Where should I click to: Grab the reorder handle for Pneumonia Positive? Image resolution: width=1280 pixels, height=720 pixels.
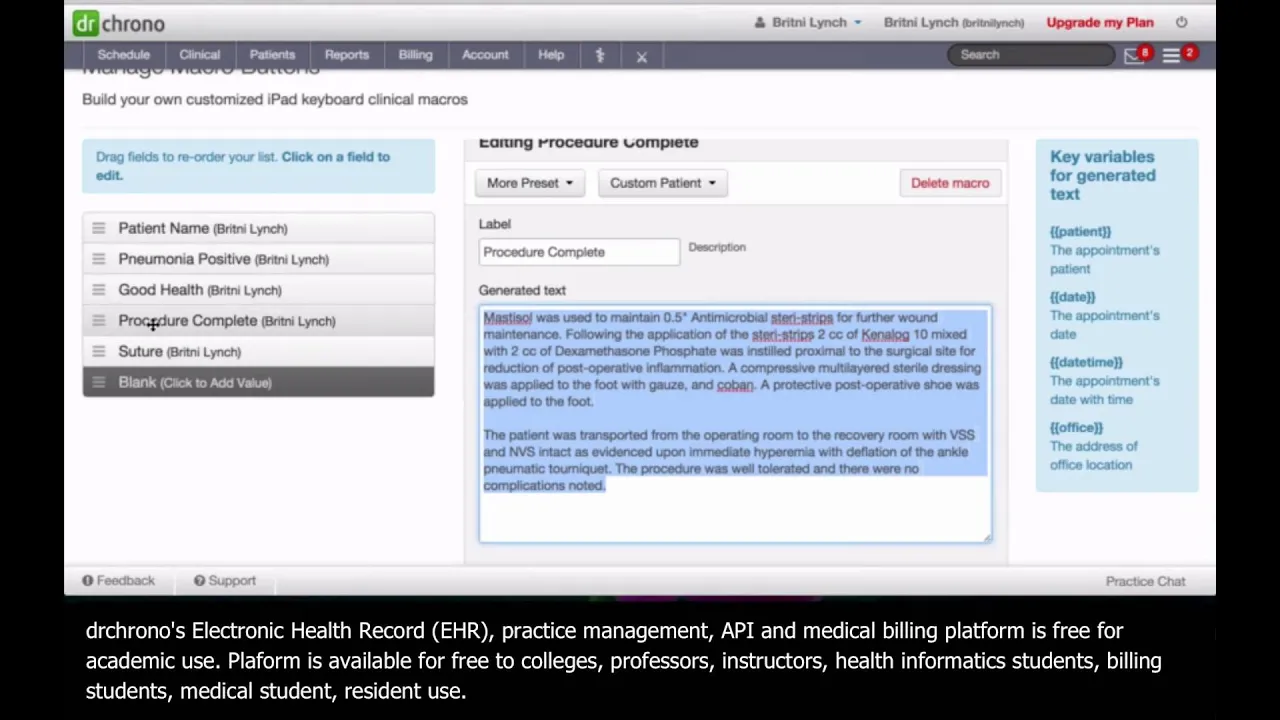pyautogui.click(x=98, y=259)
